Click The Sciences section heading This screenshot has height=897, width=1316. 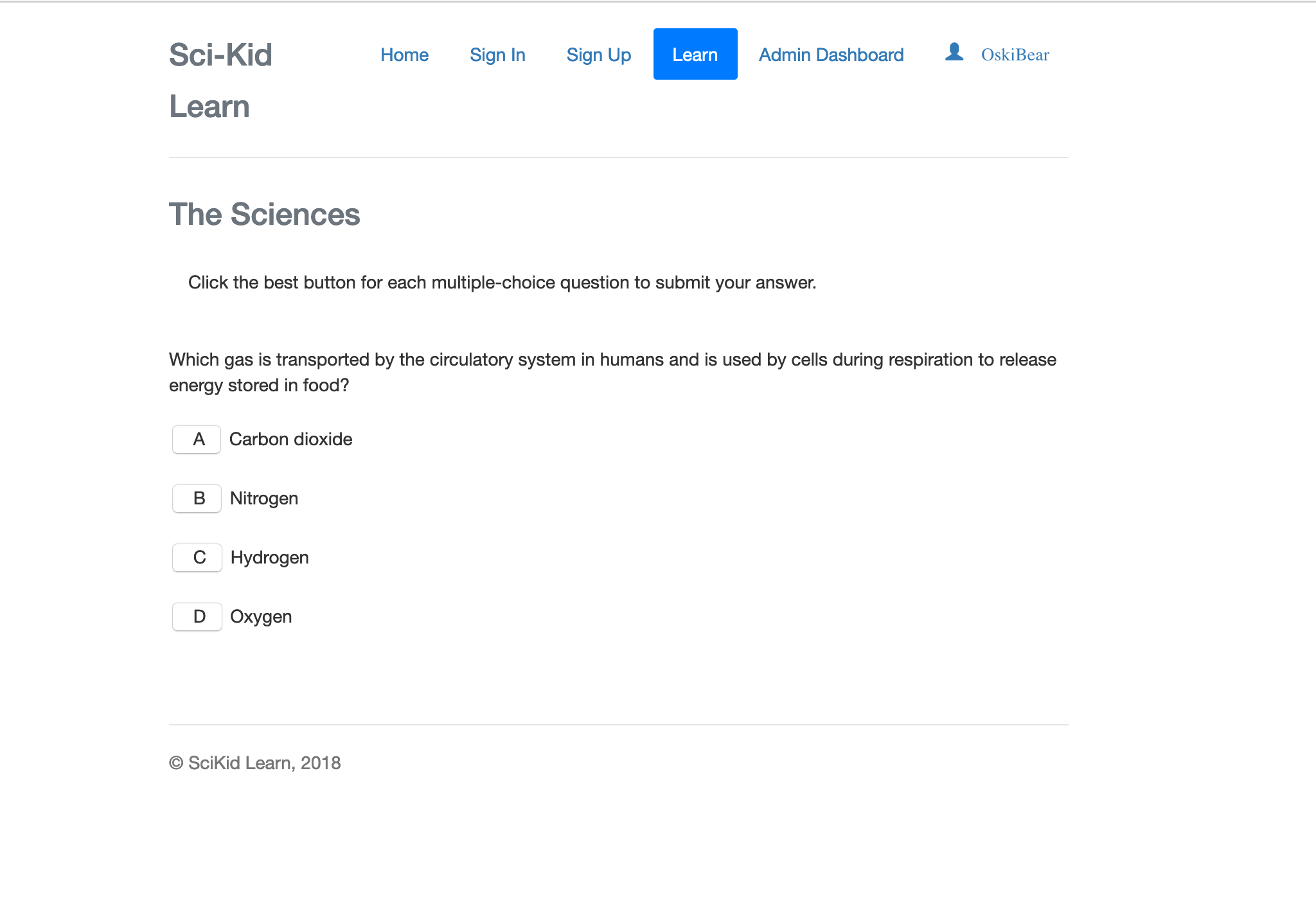264,214
